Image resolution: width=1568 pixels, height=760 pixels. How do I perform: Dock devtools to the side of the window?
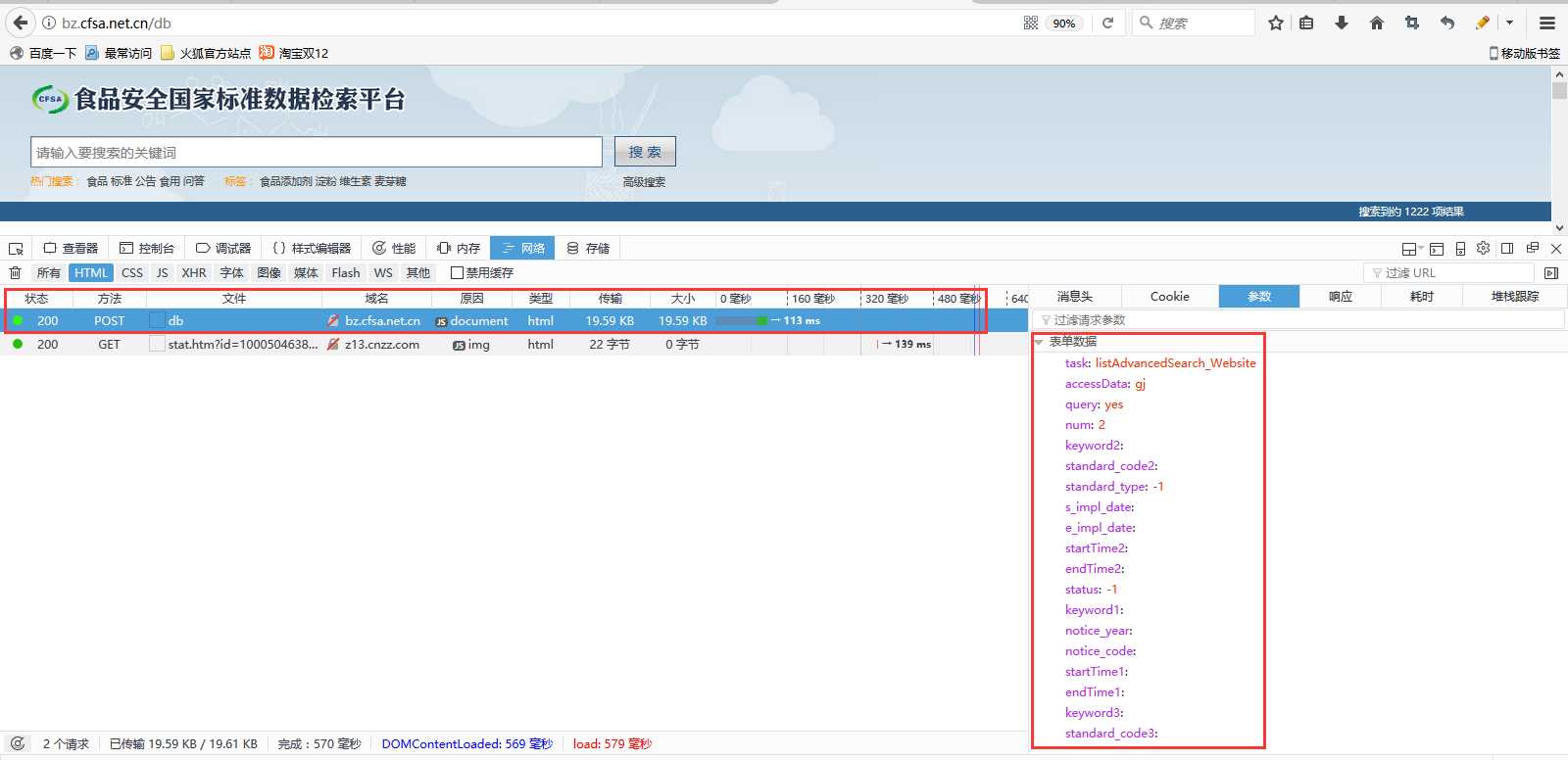click(x=1507, y=249)
